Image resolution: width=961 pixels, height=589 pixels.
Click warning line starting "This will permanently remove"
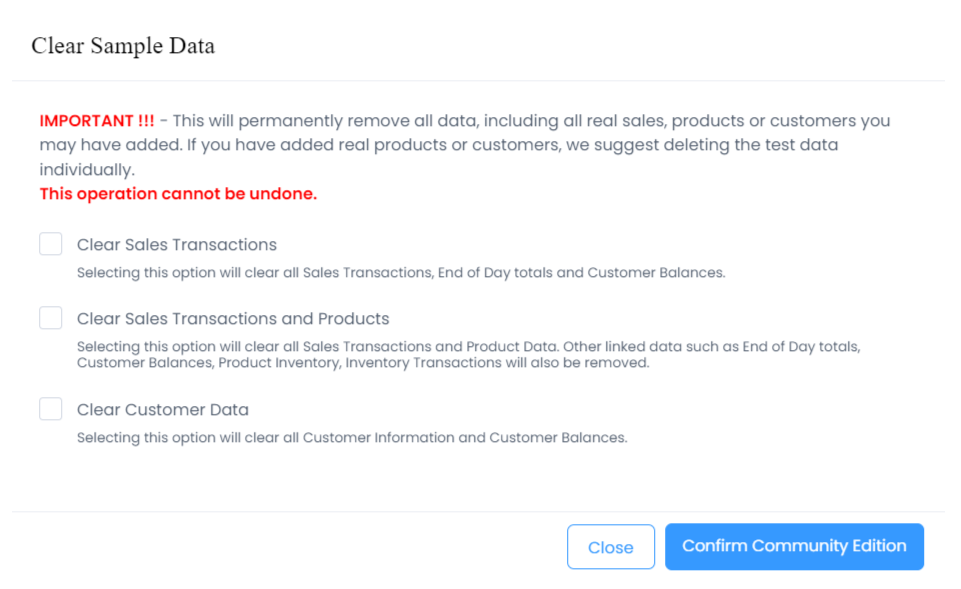coord(530,121)
